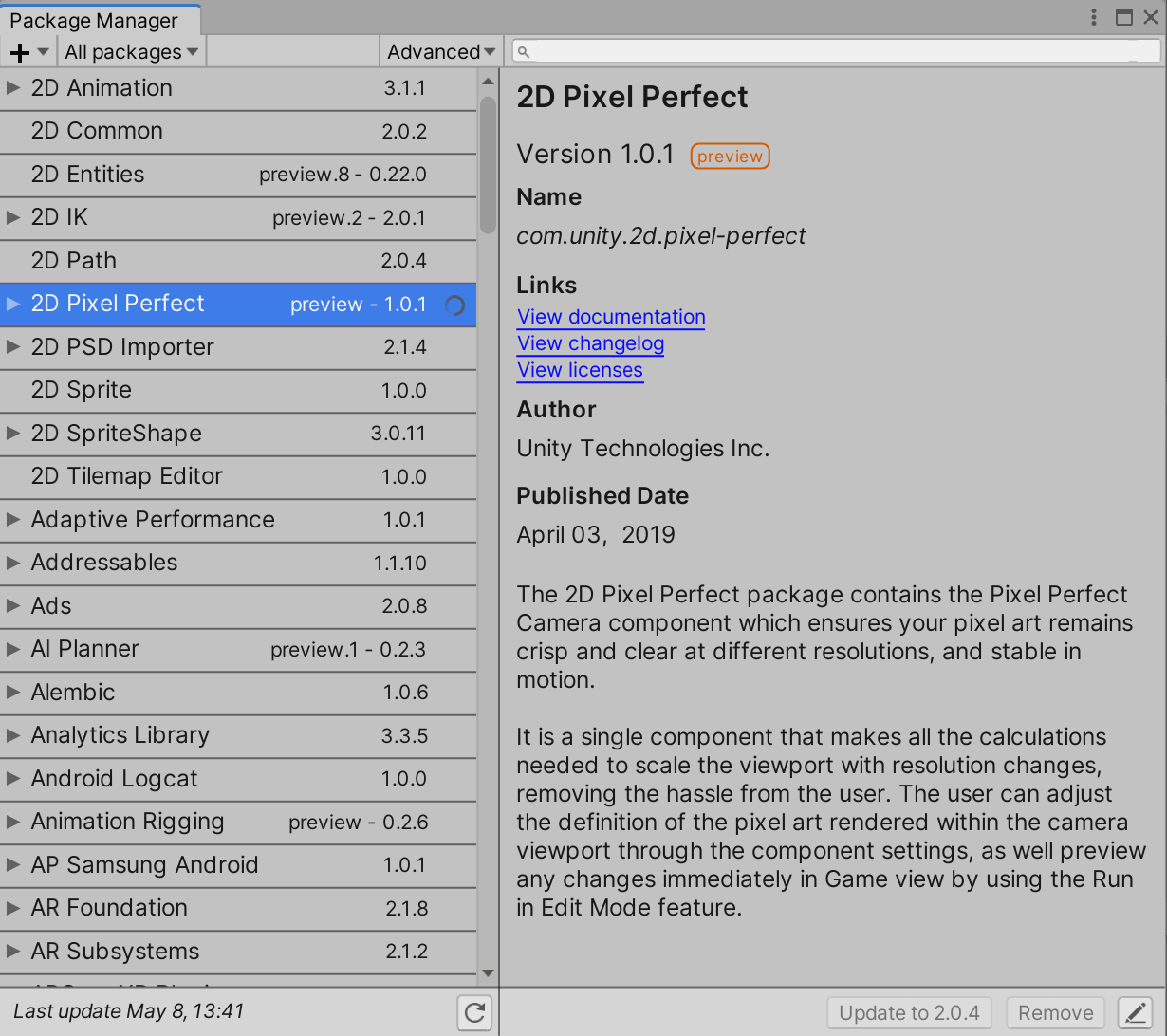Click the com.unity.2d.pixel-perfect package name
The height and width of the screenshot is (1036, 1167).
(x=661, y=236)
